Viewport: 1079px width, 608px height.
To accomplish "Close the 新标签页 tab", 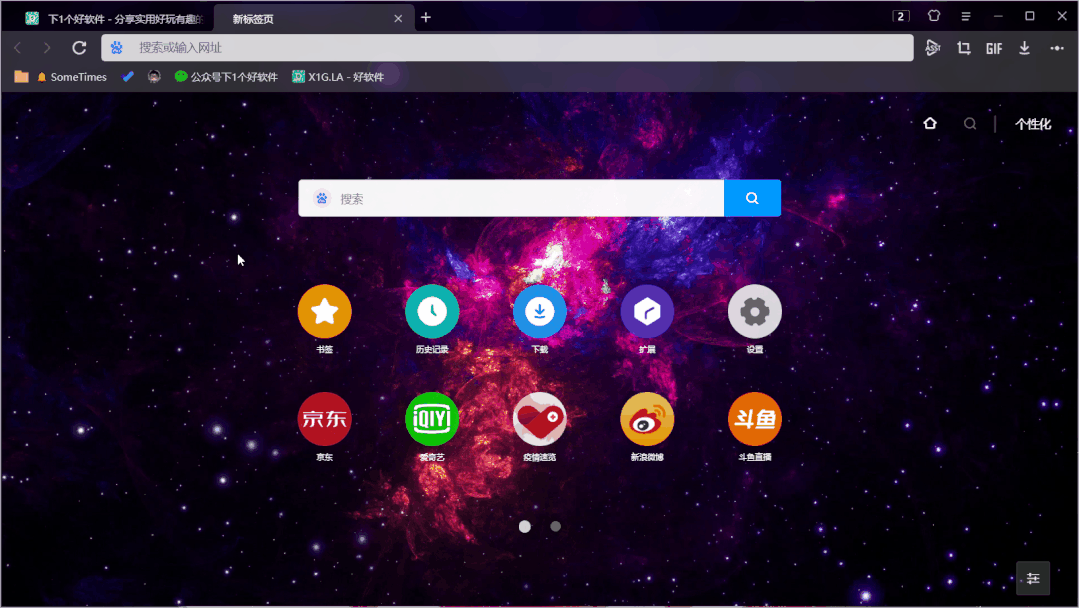I will click(x=398, y=19).
